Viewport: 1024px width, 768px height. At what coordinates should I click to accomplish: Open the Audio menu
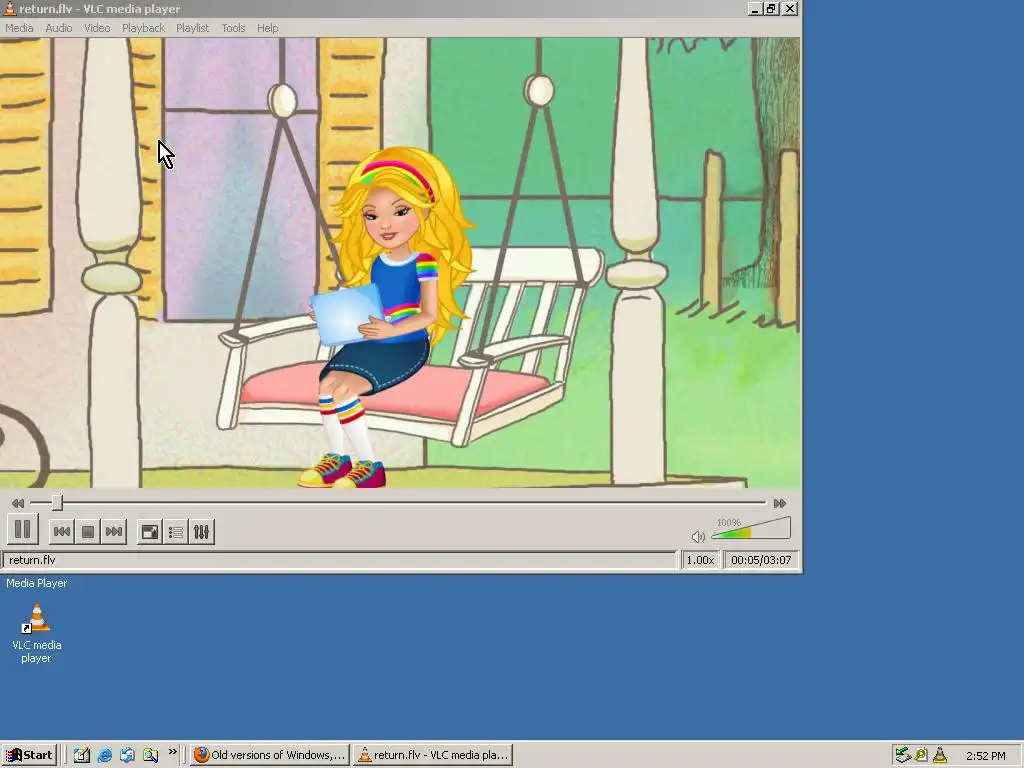59,28
